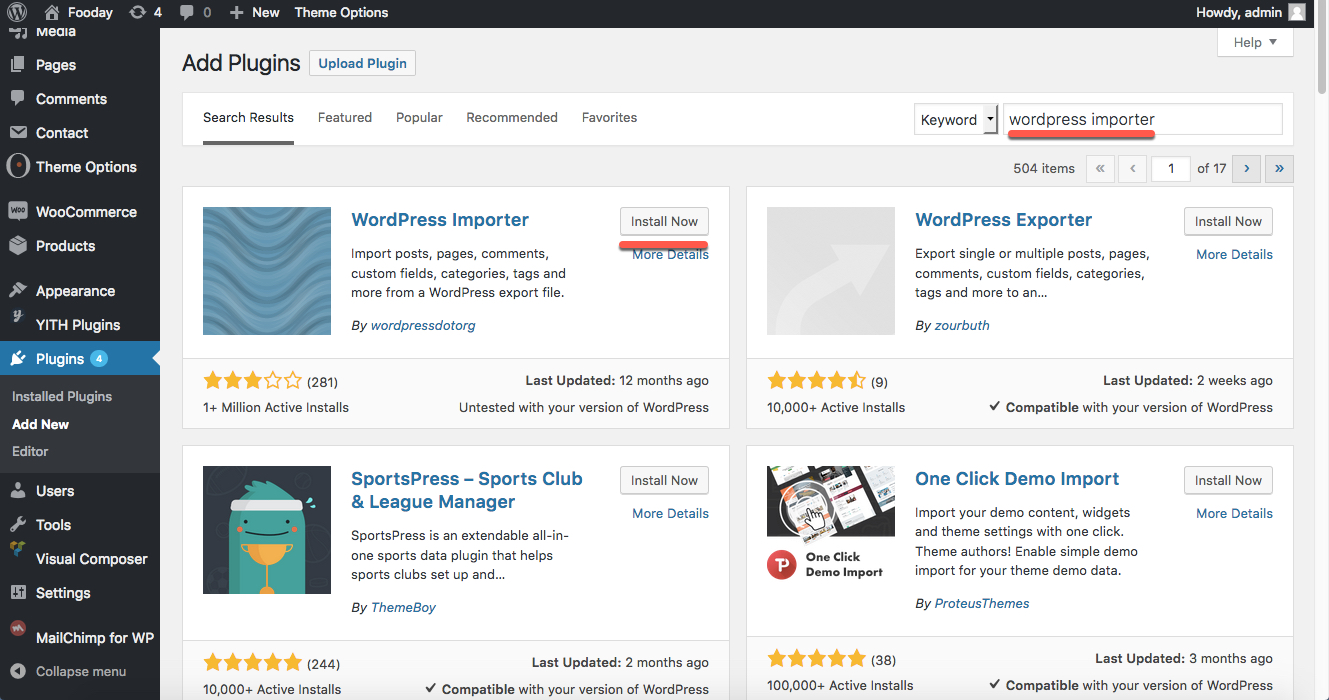Screen dimensions: 1329x700
Task: Expand the Help panel
Action: point(1255,42)
